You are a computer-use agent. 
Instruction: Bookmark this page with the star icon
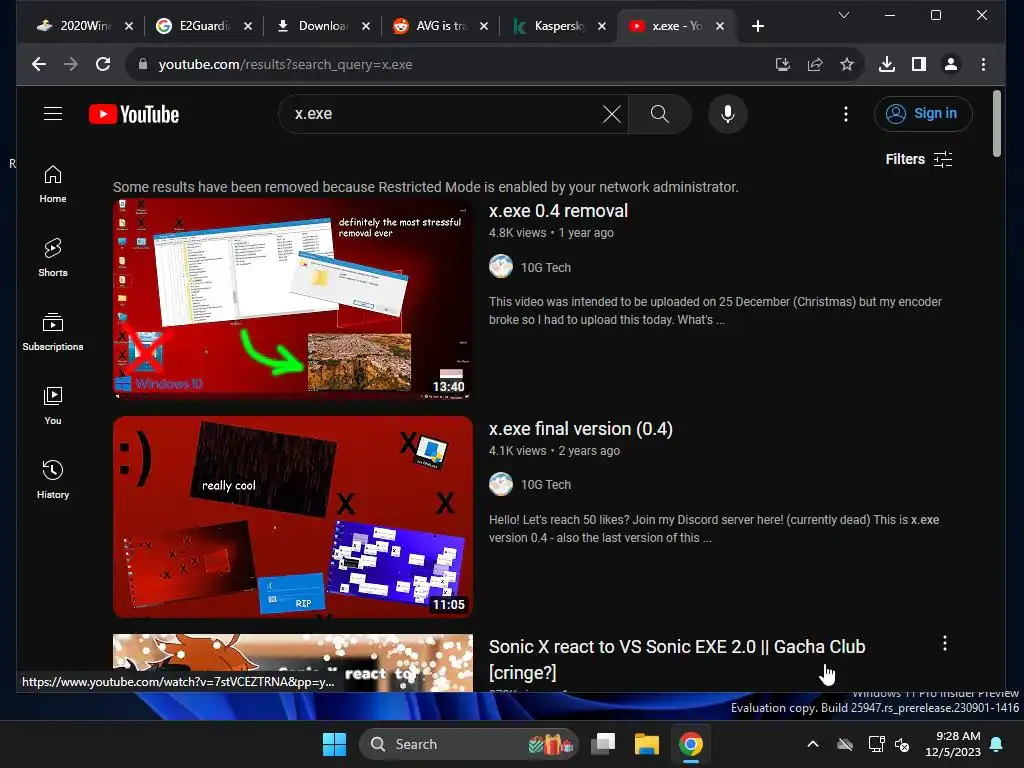tap(847, 64)
